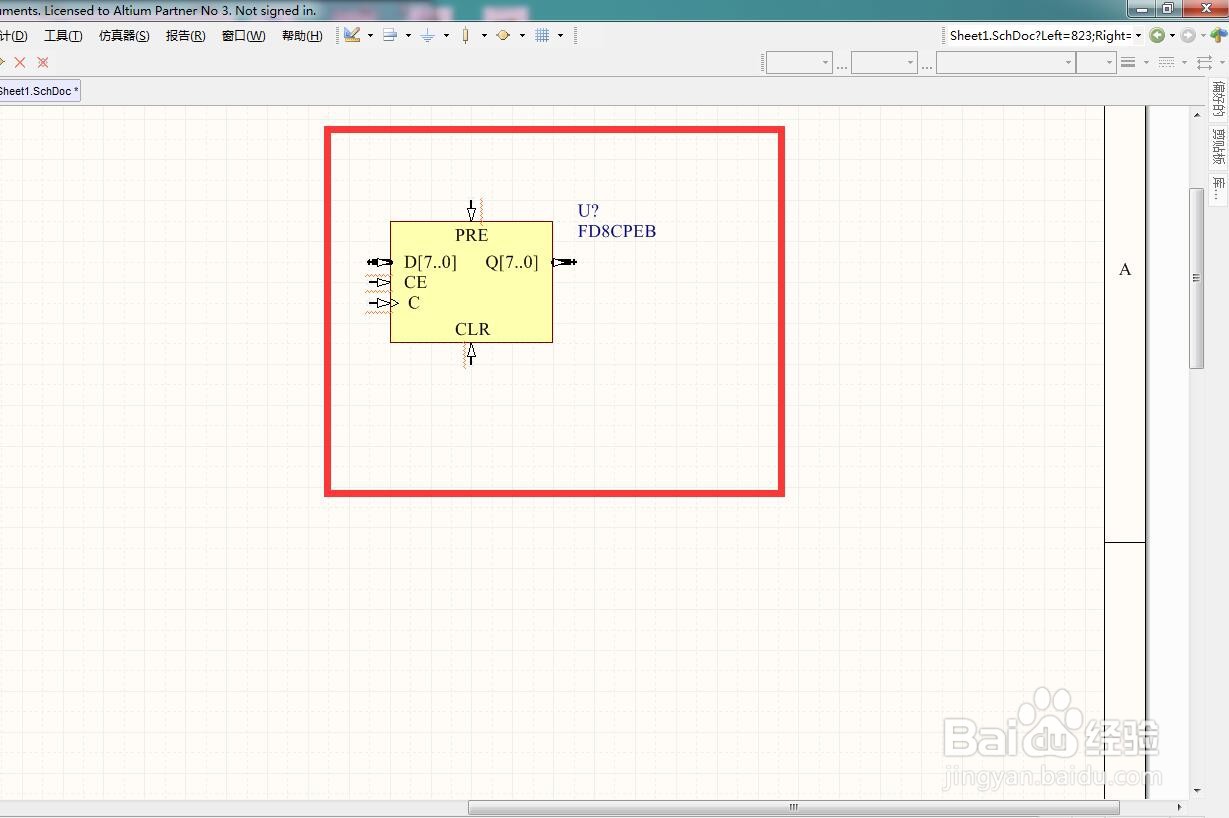The width and height of the screenshot is (1229, 818).
Task: Open the 报告(R) menu
Action: pyautogui.click(x=185, y=36)
